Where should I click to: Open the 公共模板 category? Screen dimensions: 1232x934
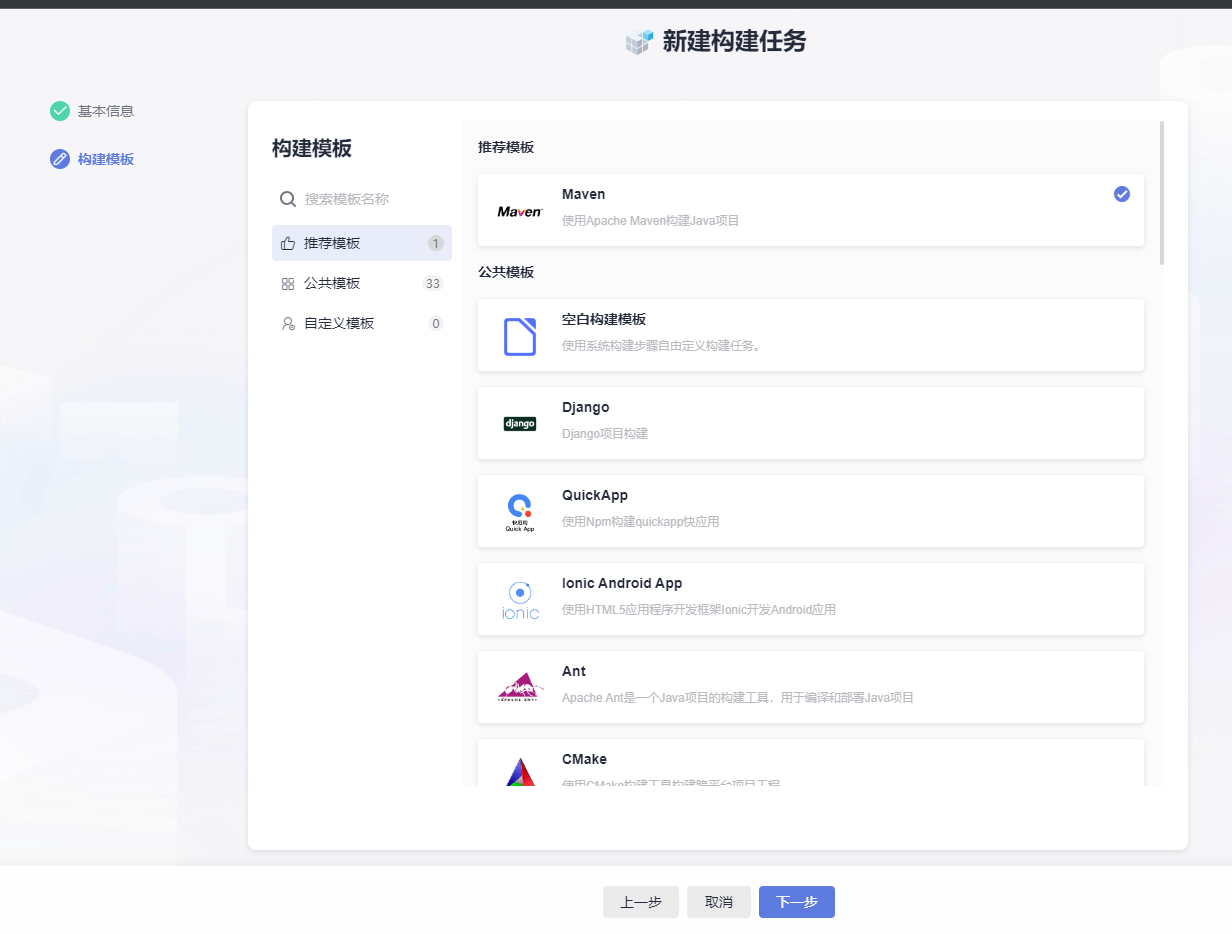point(362,283)
